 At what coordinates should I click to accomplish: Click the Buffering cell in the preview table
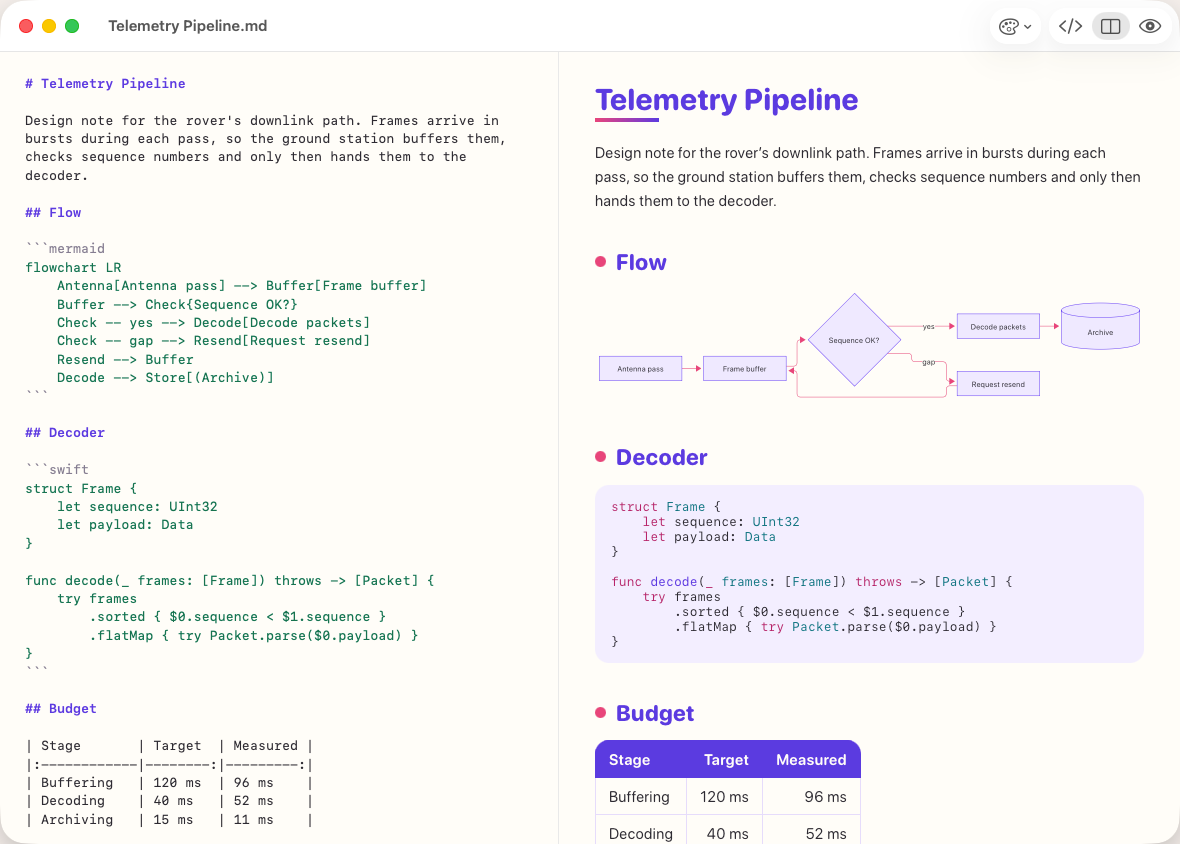(639, 797)
